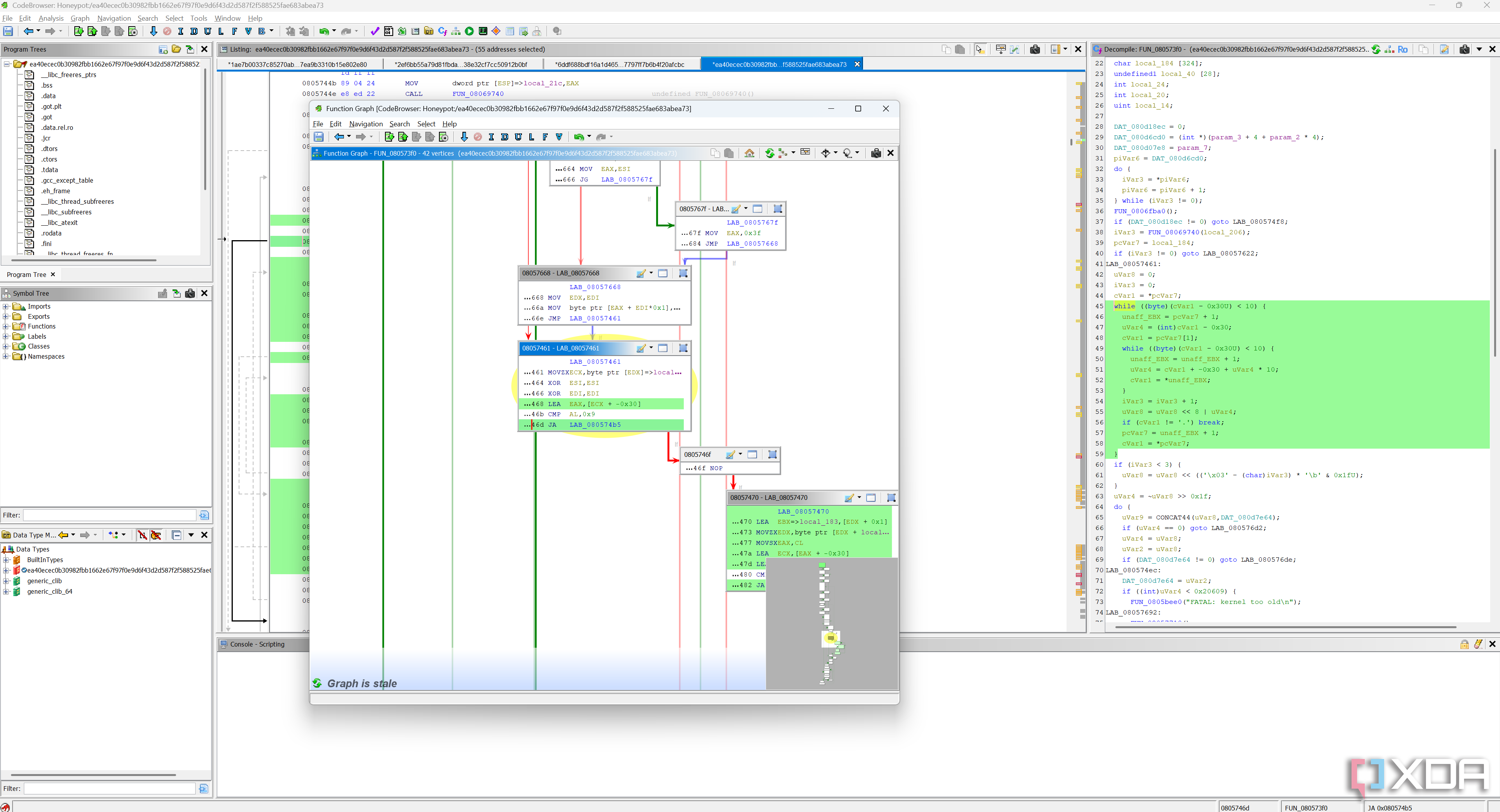1500x812 pixels.
Task: Click the Create Function 'F' toolbar icon
Action: click(235, 31)
